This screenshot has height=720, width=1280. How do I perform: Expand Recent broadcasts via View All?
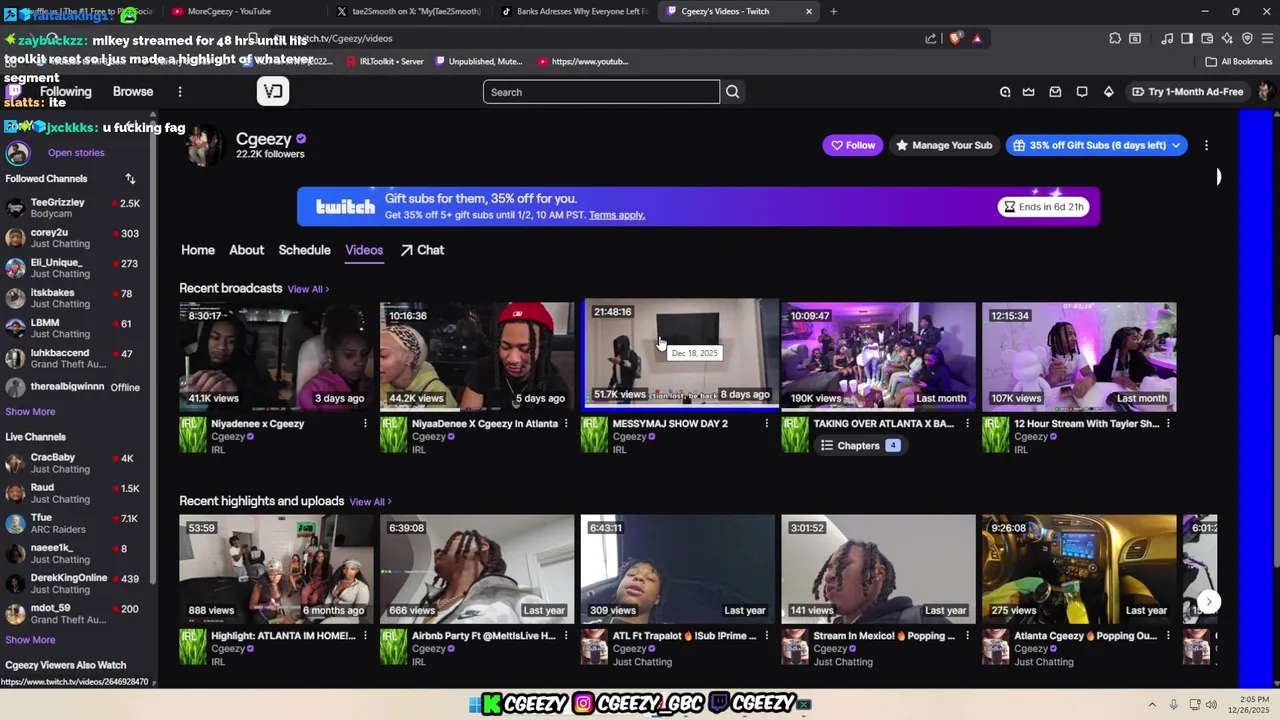pos(308,289)
